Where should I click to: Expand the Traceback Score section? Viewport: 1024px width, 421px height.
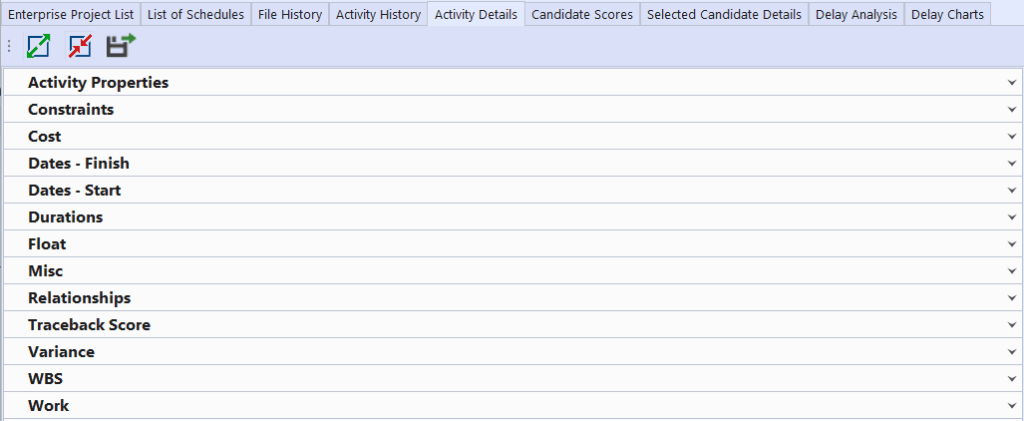point(89,326)
